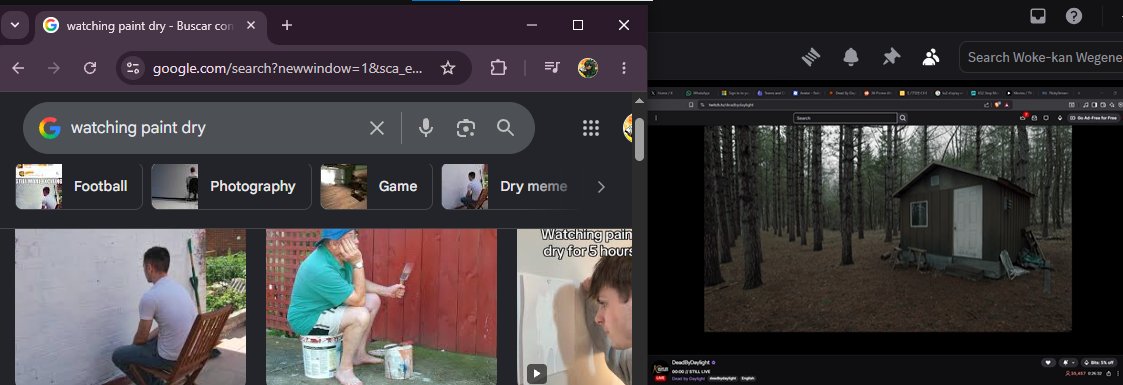The image size is (1123, 385).
Task: Toggle the Discord member list
Action: click(931, 57)
